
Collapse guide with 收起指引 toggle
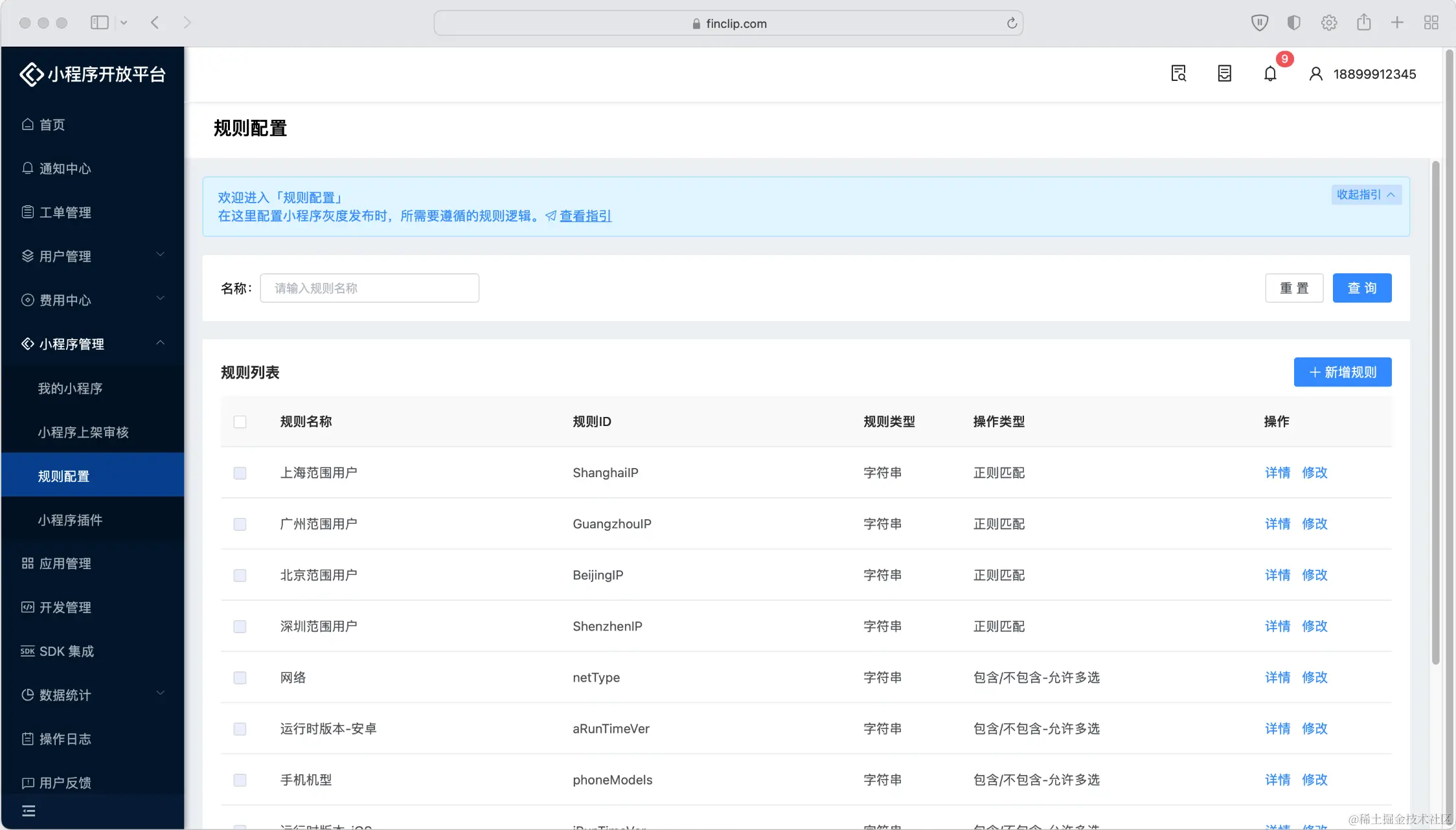point(1366,194)
